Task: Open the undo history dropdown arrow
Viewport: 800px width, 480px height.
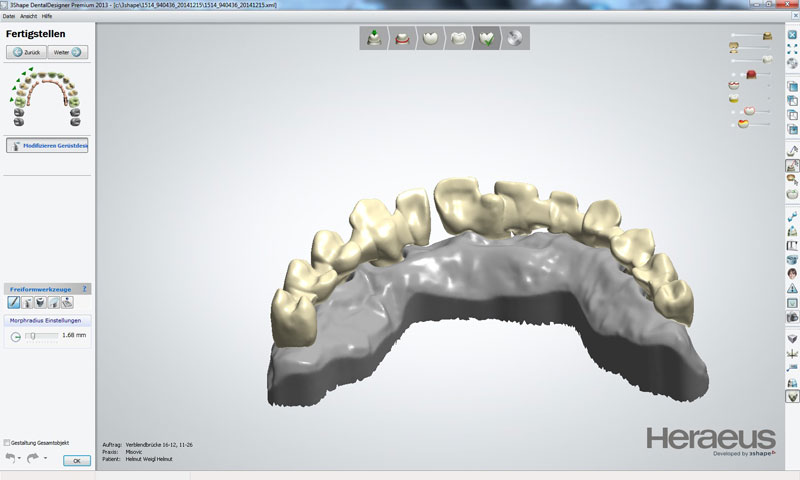Action: point(19,460)
